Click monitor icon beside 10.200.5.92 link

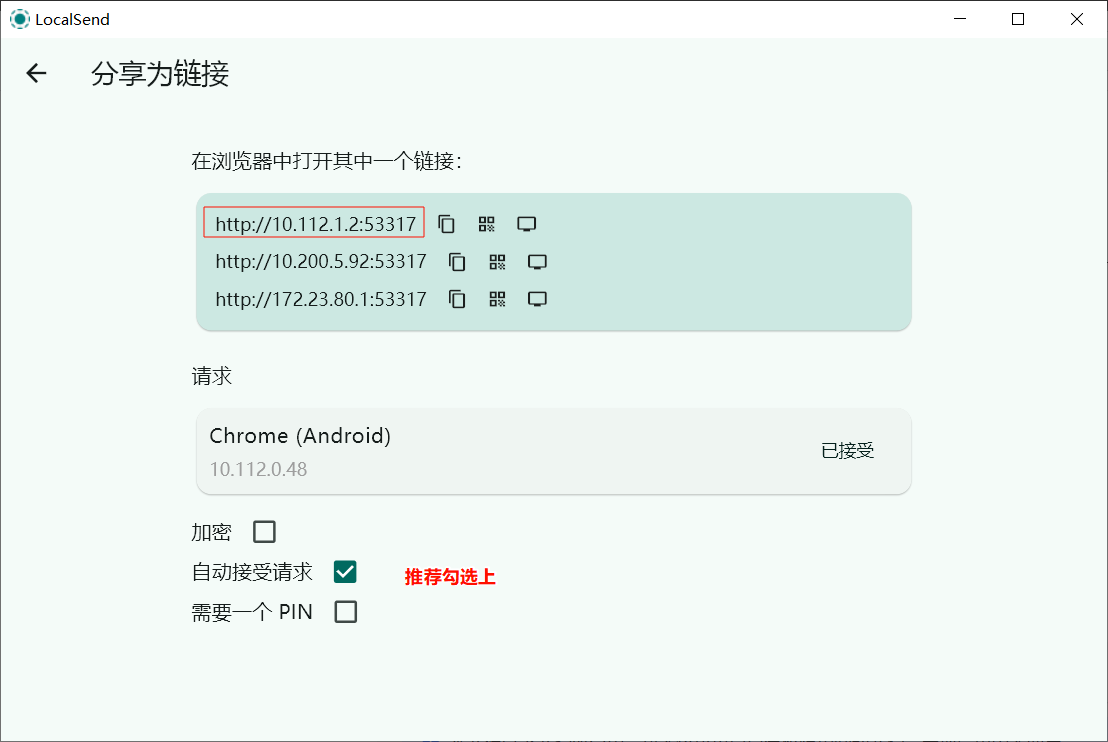point(538,262)
